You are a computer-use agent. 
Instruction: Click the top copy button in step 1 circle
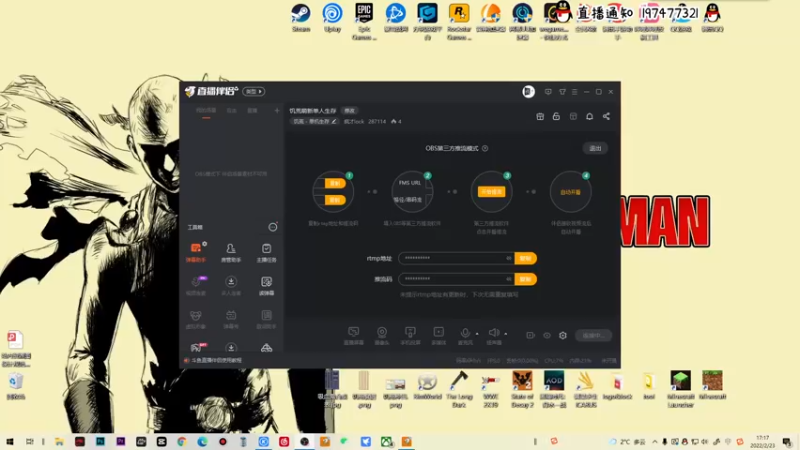pos(335,183)
